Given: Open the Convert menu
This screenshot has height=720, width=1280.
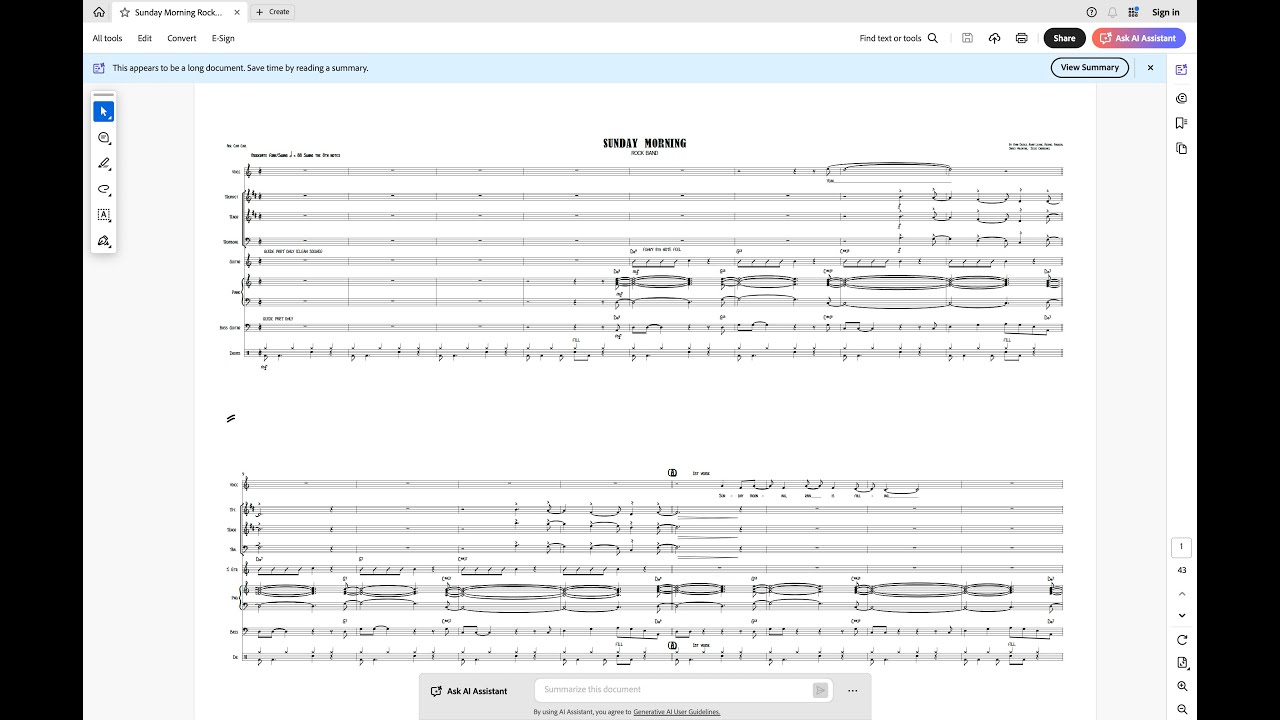Looking at the screenshot, I should (182, 38).
